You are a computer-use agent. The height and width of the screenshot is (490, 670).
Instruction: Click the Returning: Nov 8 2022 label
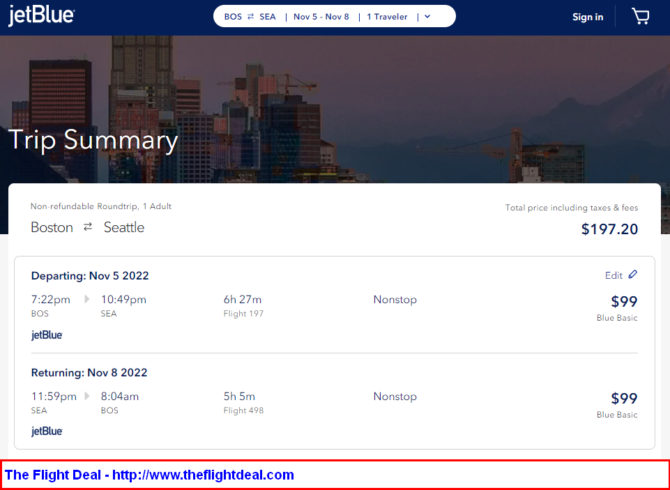pyautogui.click(x=89, y=373)
